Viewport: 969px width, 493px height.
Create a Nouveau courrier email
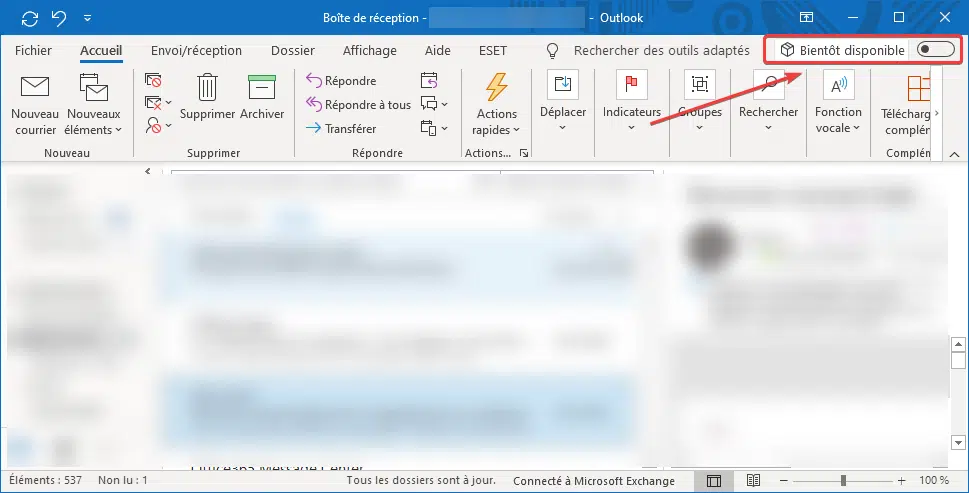(x=35, y=105)
